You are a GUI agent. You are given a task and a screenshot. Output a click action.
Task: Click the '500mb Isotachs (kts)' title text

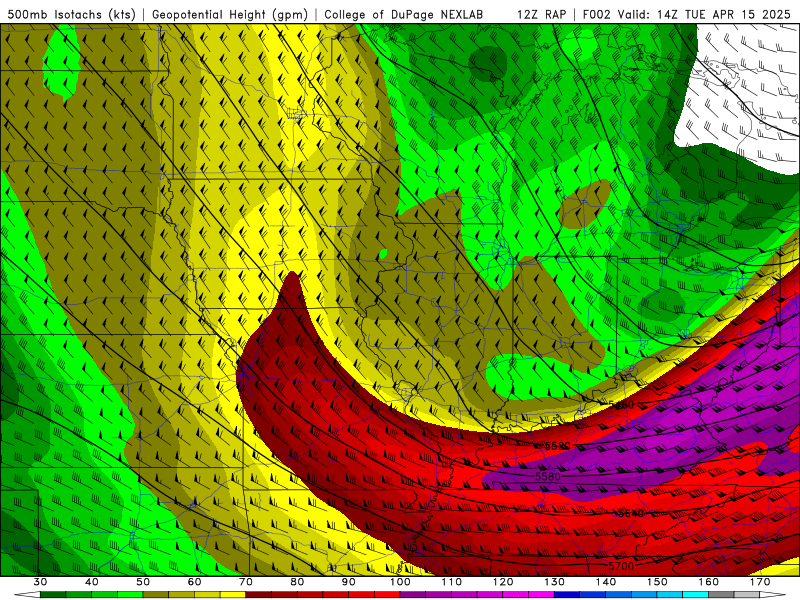tap(72, 14)
